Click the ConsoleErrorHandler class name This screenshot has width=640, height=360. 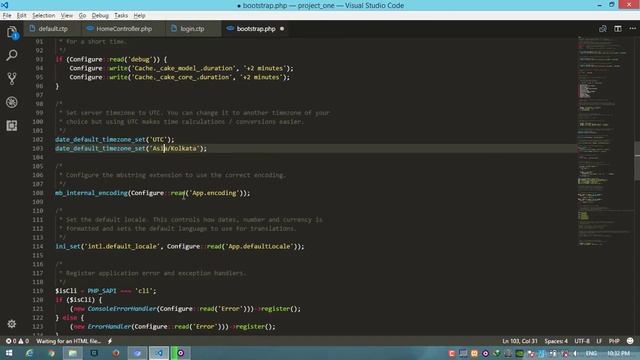click(x=122, y=309)
